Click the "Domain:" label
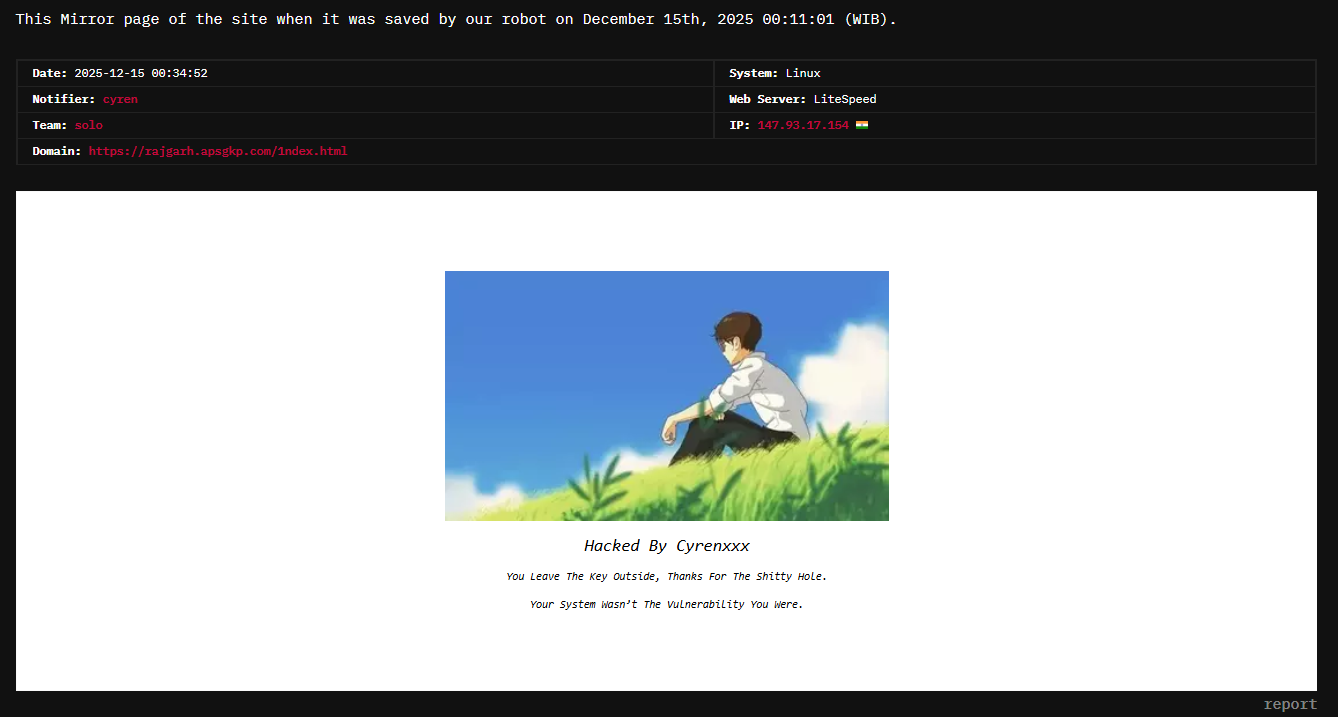This screenshot has width=1338, height=717. pyautogui.click(x=56, y=151)
